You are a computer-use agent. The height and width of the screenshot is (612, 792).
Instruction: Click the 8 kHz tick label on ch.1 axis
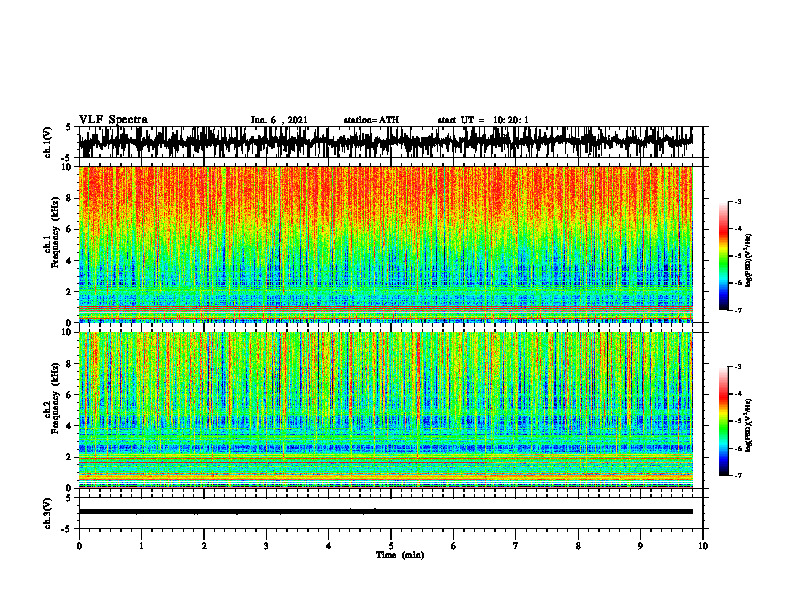(x=71, y=198)
